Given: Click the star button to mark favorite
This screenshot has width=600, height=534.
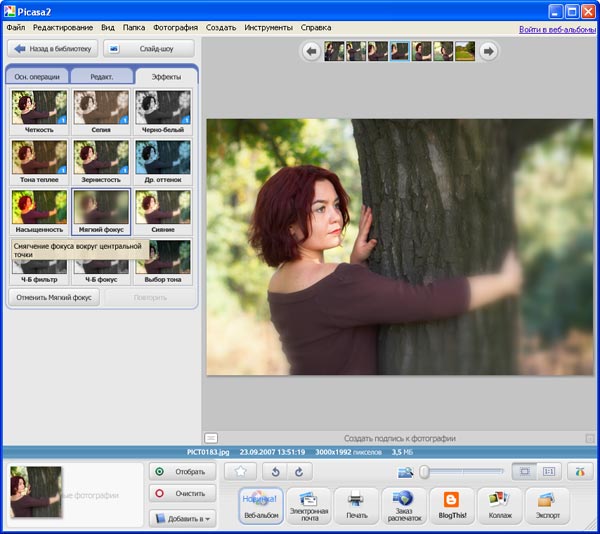Looking at the screenshot, I should pos(240,471).
